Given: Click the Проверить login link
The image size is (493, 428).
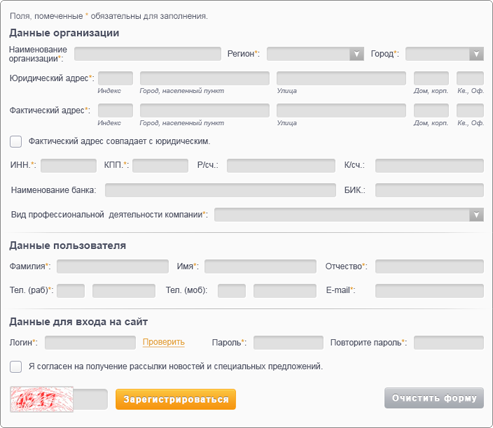Looking at the screenshot, I should point(164,342).
